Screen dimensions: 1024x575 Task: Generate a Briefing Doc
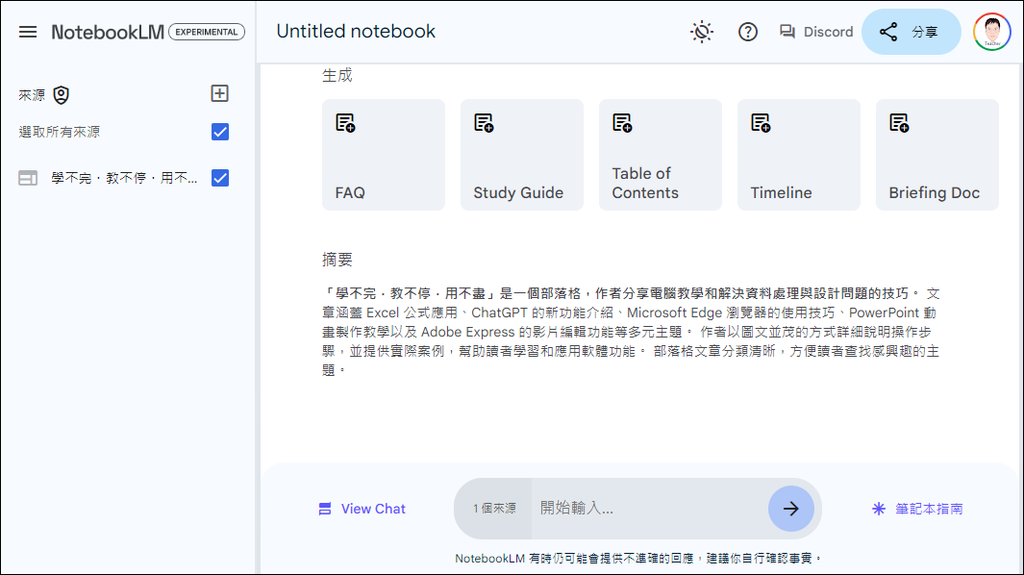tap(937, 155)
